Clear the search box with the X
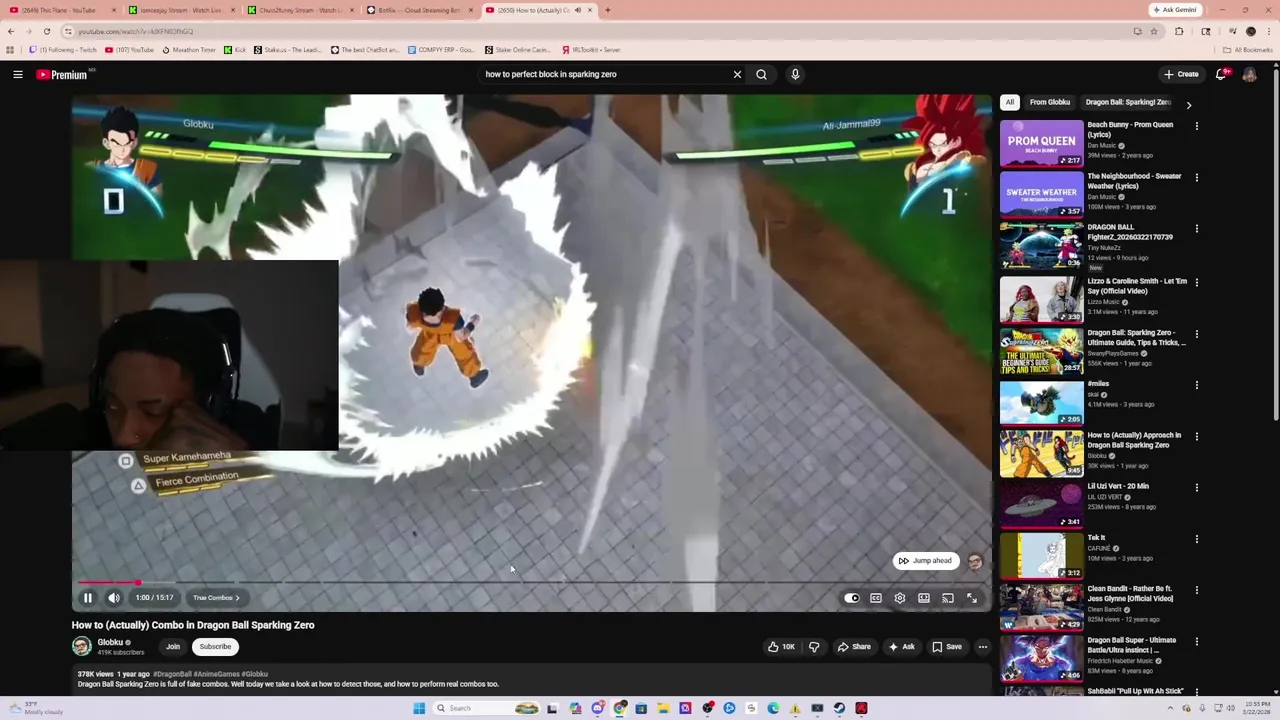The image size is (1280, 720). coord(737,74)
